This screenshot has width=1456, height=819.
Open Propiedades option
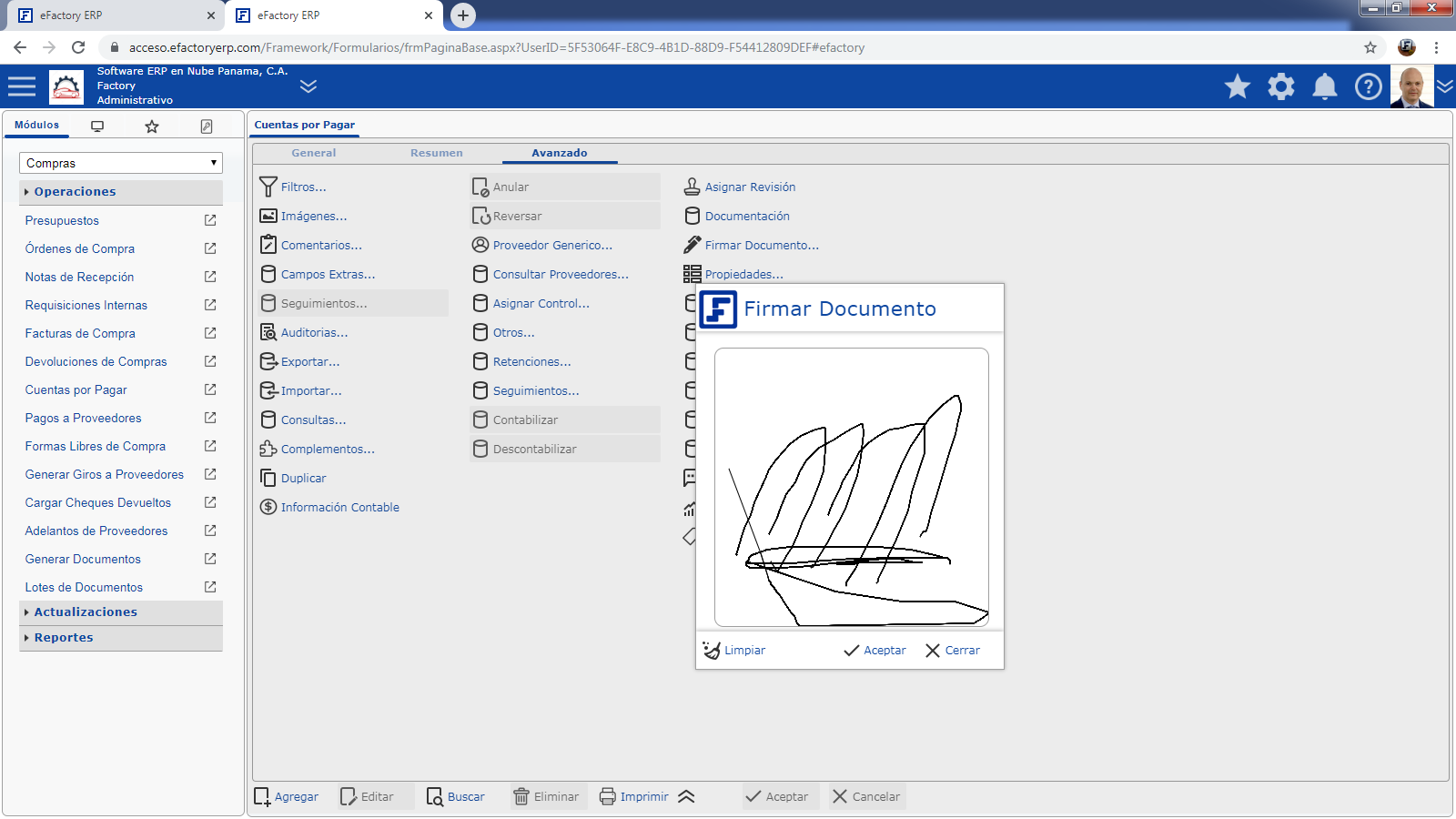coord(733,274)
